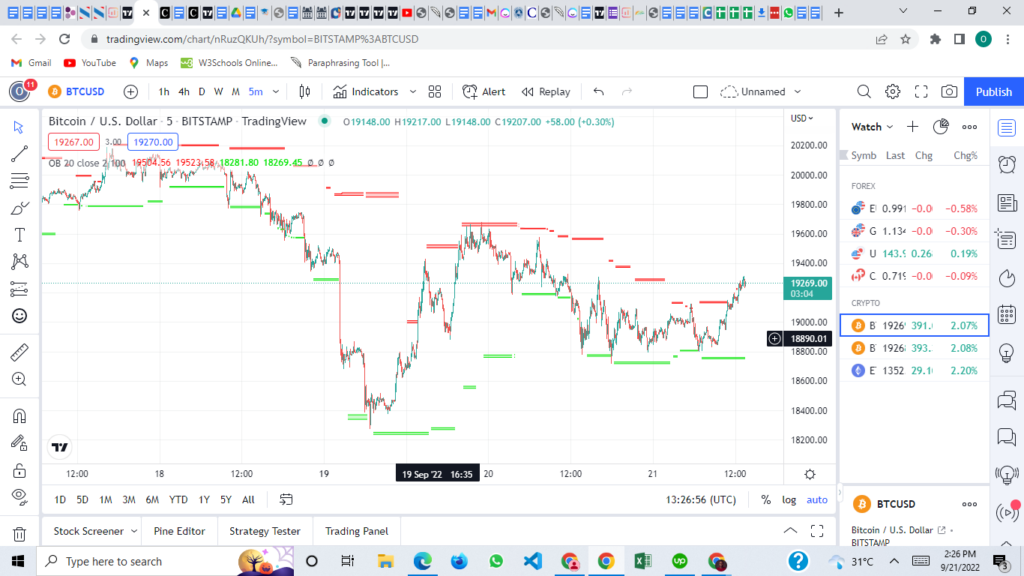Select the zoom in tool
The height and width of the screenshot is (576, 1024).
pyautogui.click(x=19, y=379)
